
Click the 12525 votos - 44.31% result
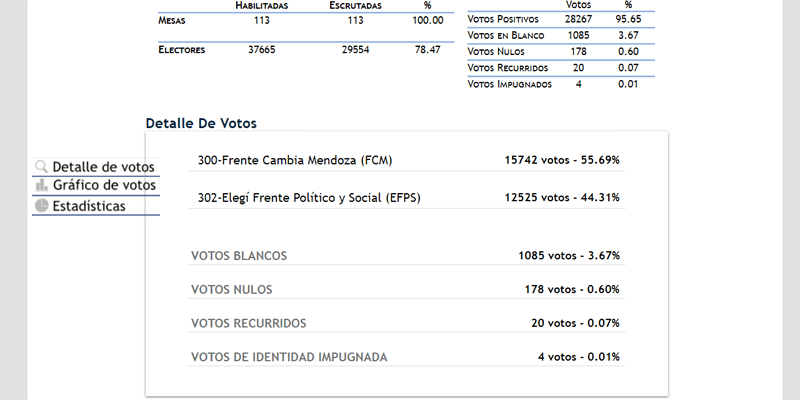[x=562, y=197]
